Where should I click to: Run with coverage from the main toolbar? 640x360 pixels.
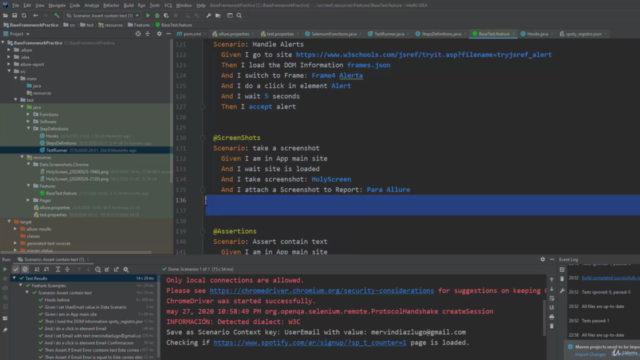(166, 16)
